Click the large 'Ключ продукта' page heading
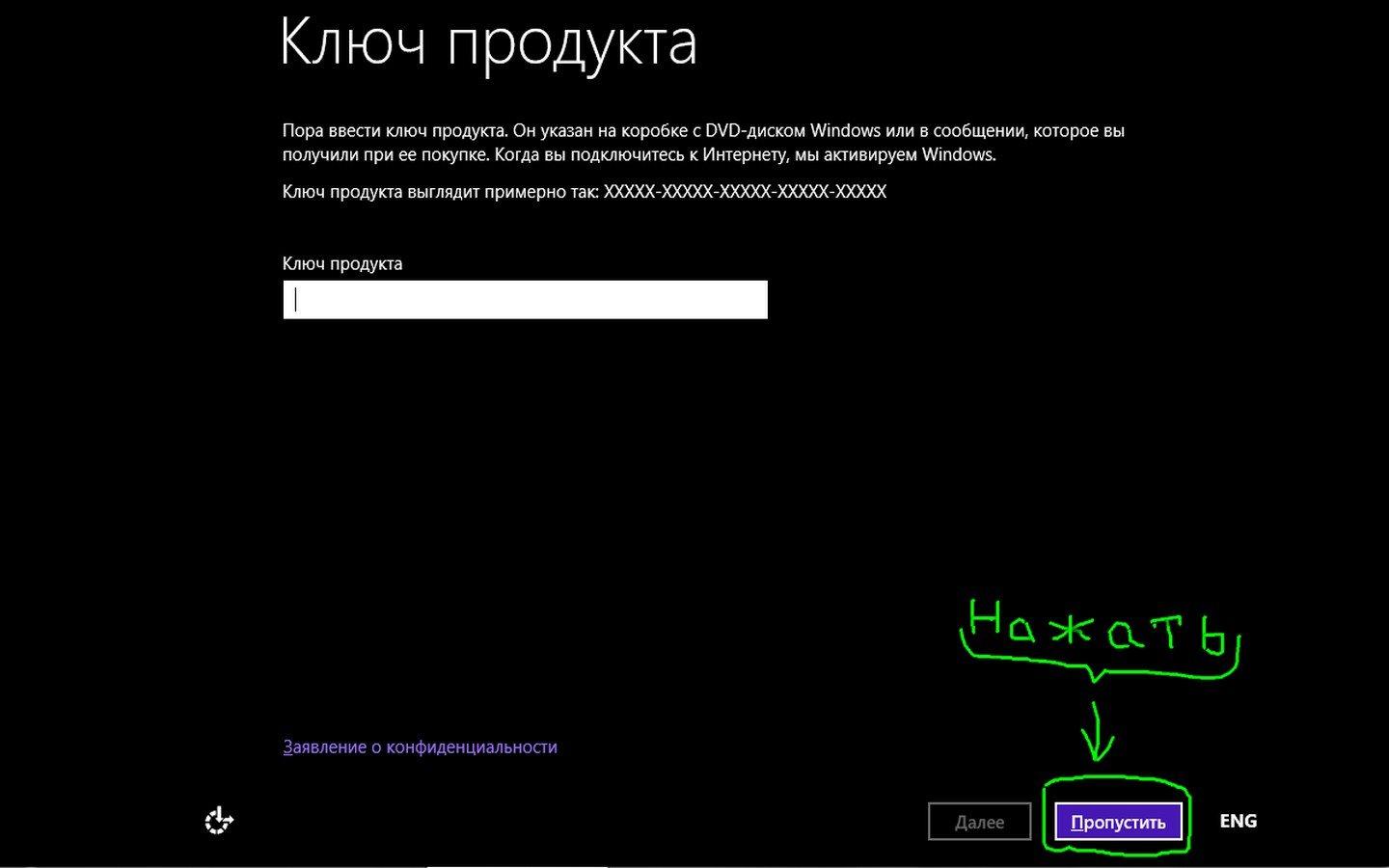 [488, 42]
